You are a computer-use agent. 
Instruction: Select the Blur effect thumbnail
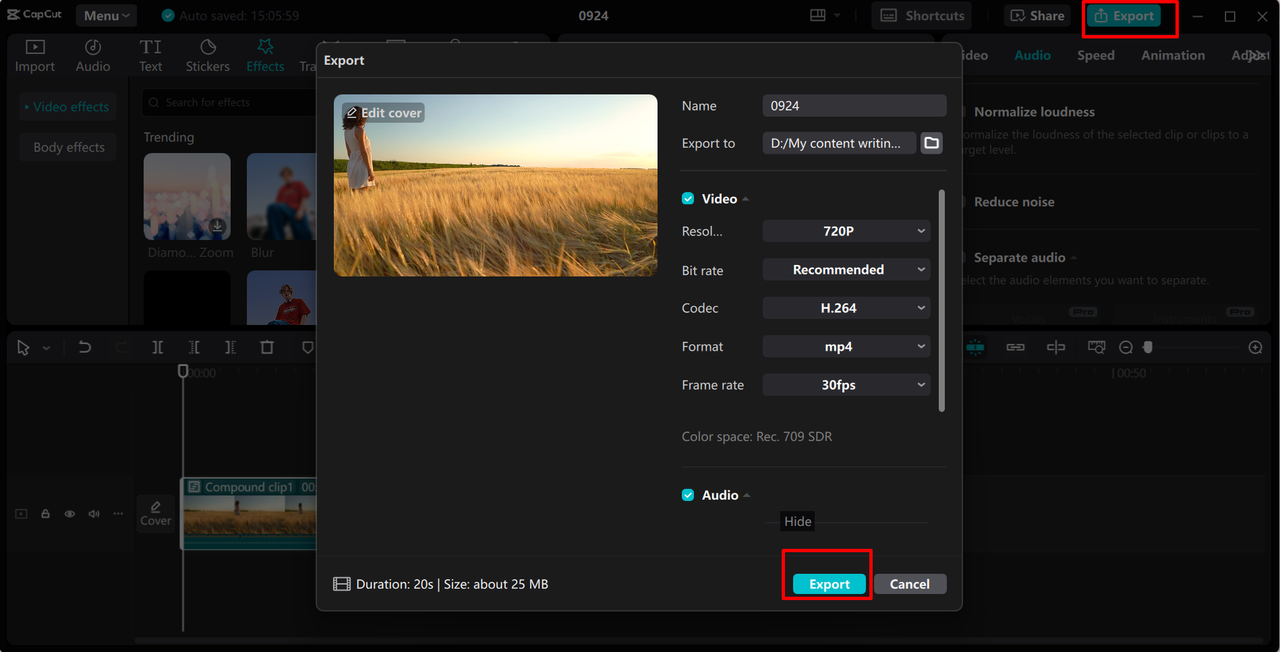[281, 196]
